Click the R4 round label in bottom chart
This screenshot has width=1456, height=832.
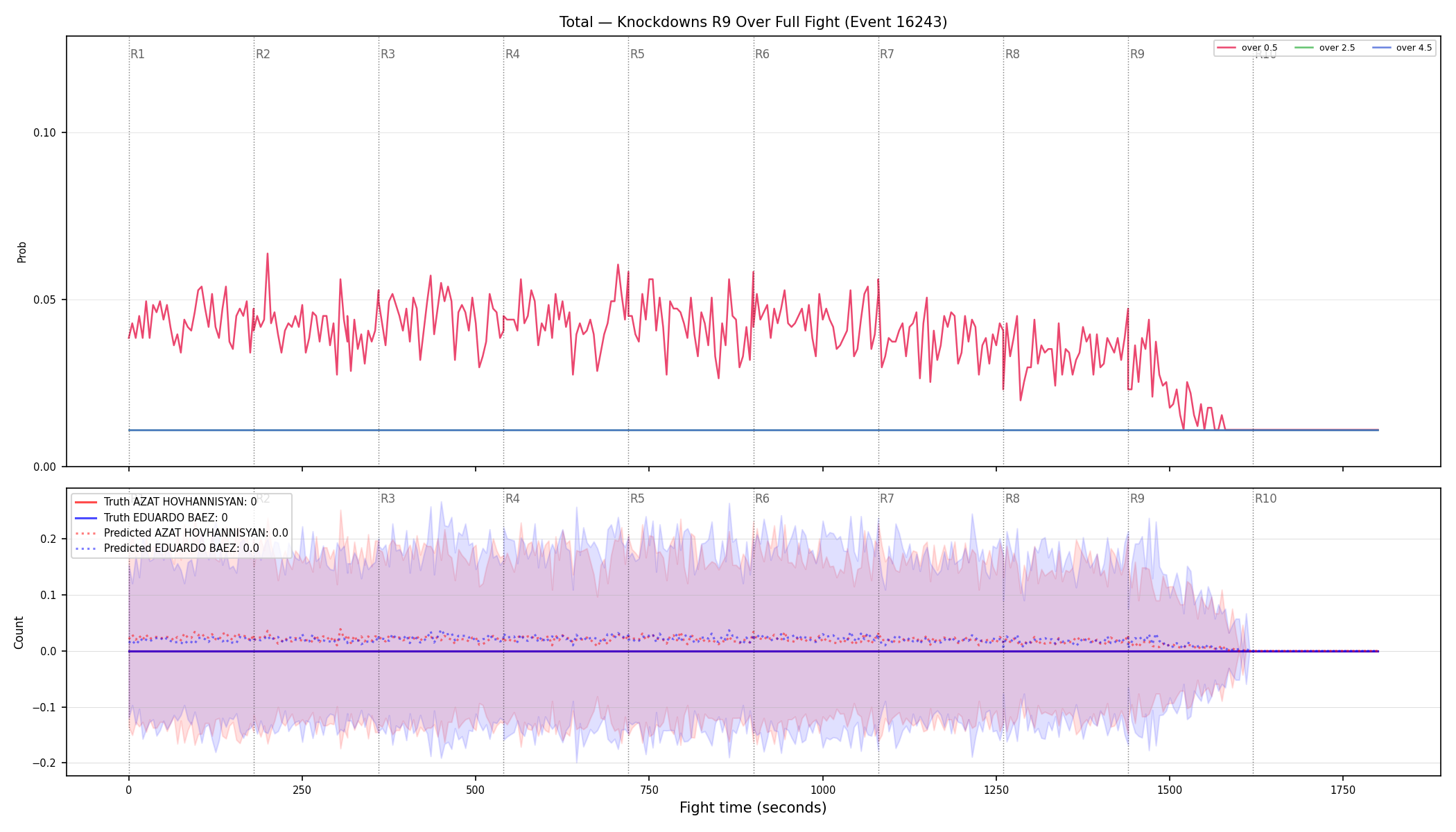[512, 499]
